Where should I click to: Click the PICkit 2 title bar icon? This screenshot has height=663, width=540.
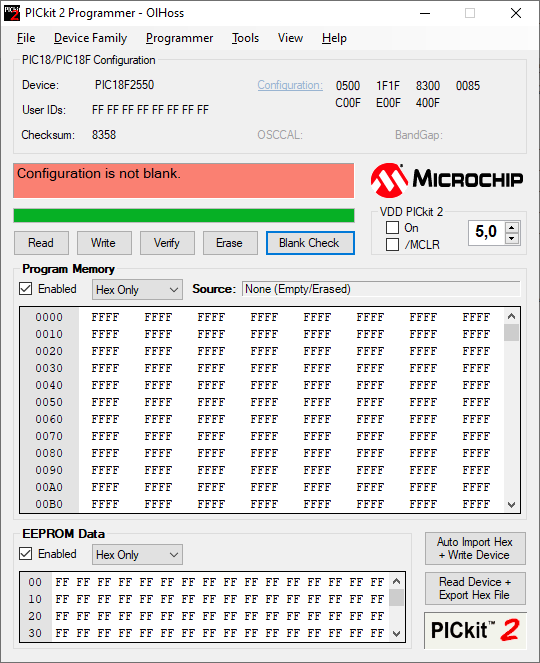point(11,13)
